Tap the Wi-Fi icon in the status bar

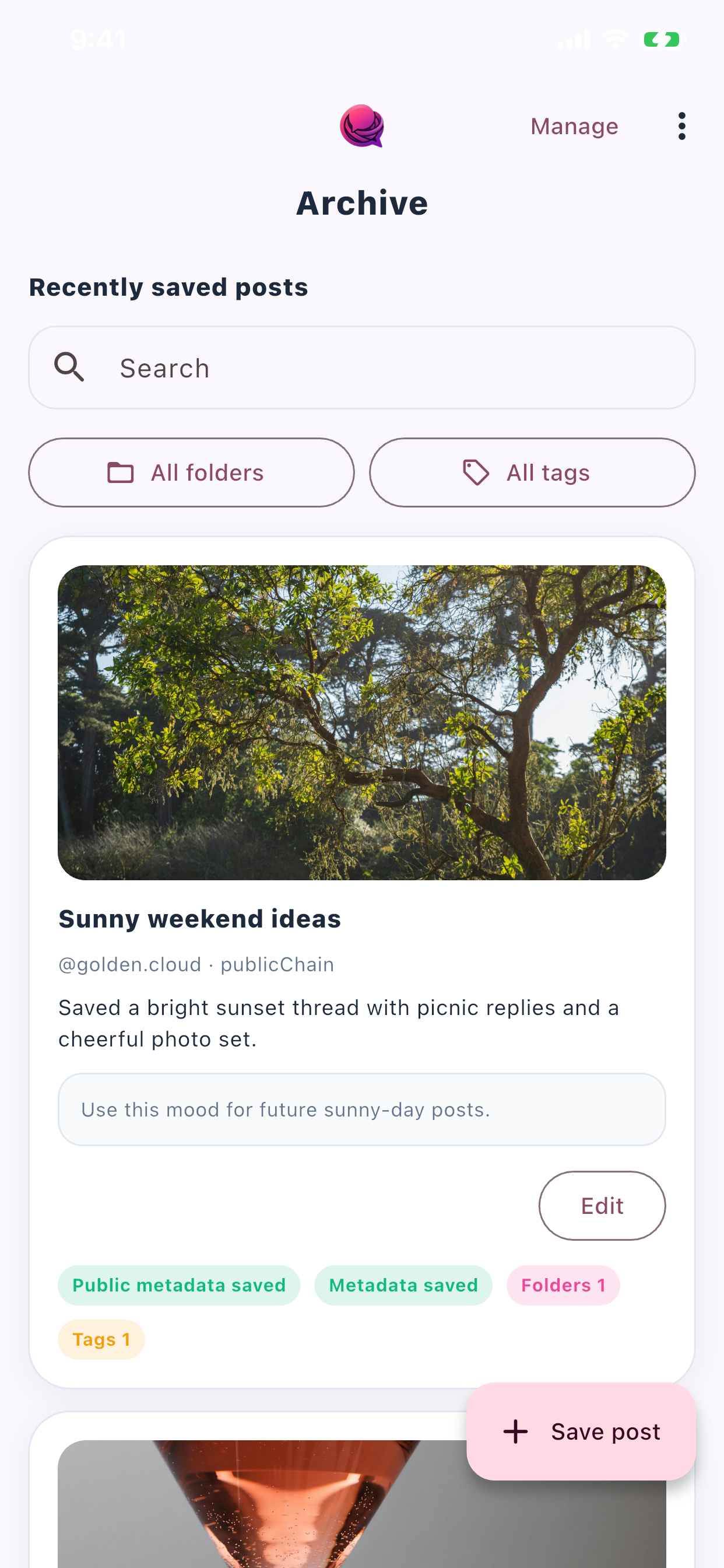615,39
